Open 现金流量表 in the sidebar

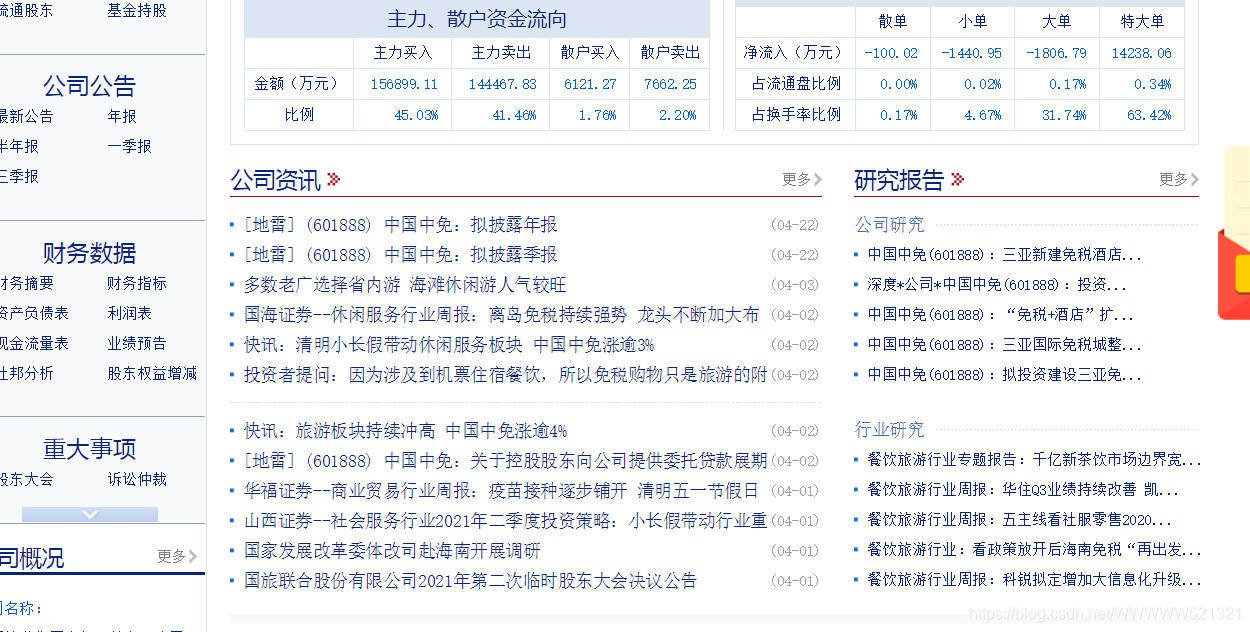(x=34, y=343)
